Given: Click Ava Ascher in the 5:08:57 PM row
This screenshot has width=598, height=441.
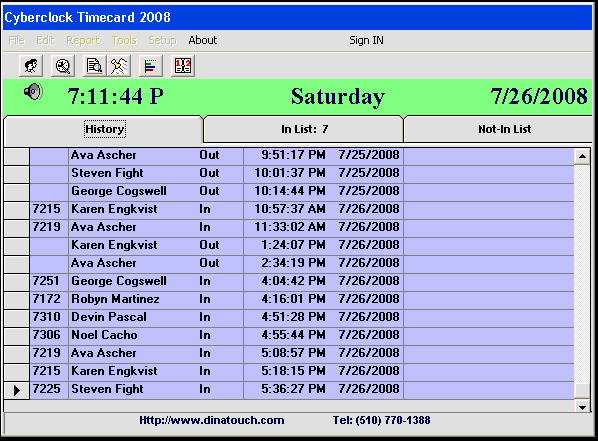Looking at the screenshot, I should pyautogui.click(x=103, y=352).
